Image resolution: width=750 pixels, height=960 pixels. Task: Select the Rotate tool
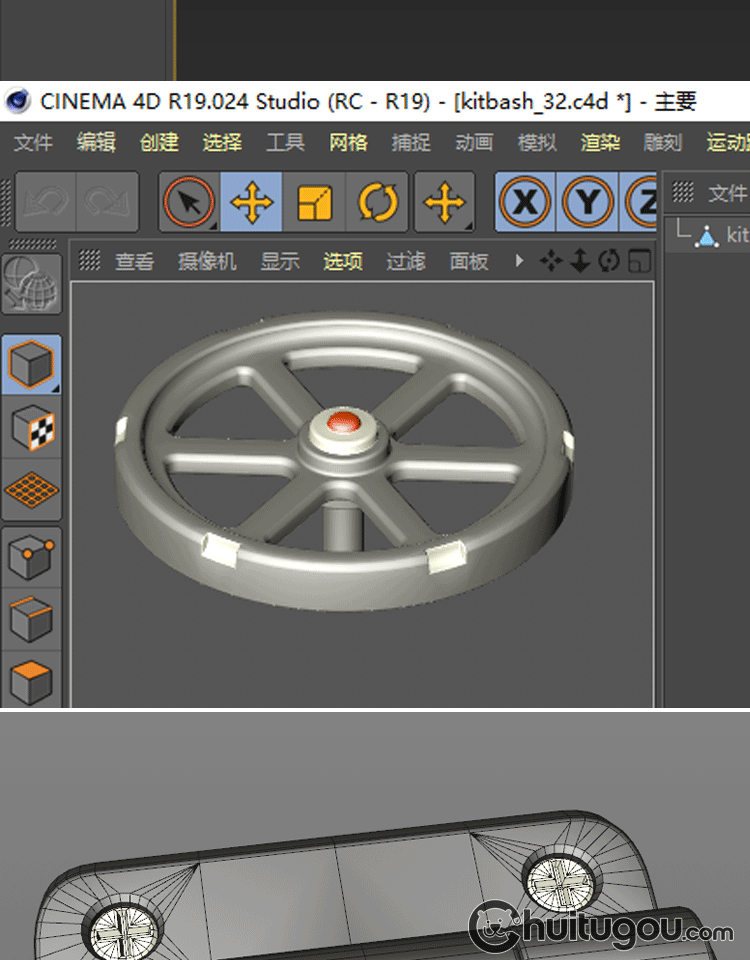377,202
